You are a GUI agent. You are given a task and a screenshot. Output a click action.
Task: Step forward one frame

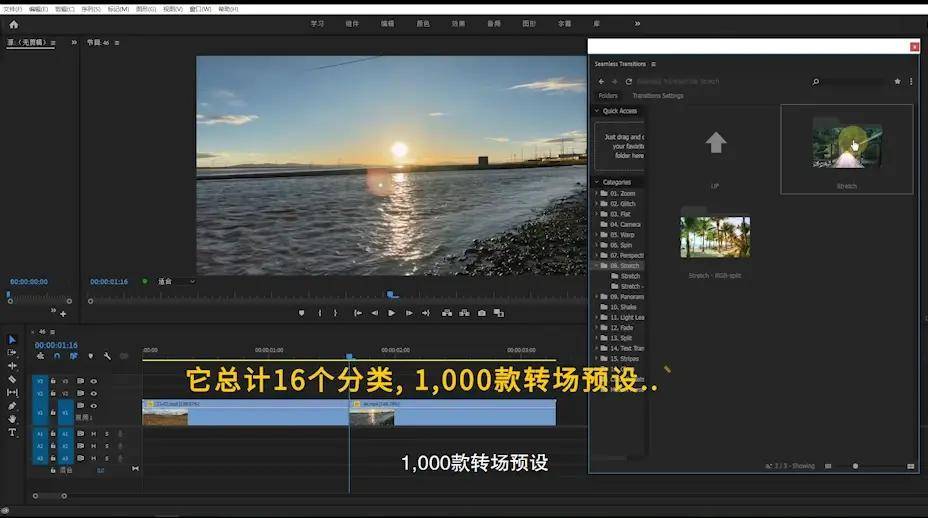tap(408, 313)
